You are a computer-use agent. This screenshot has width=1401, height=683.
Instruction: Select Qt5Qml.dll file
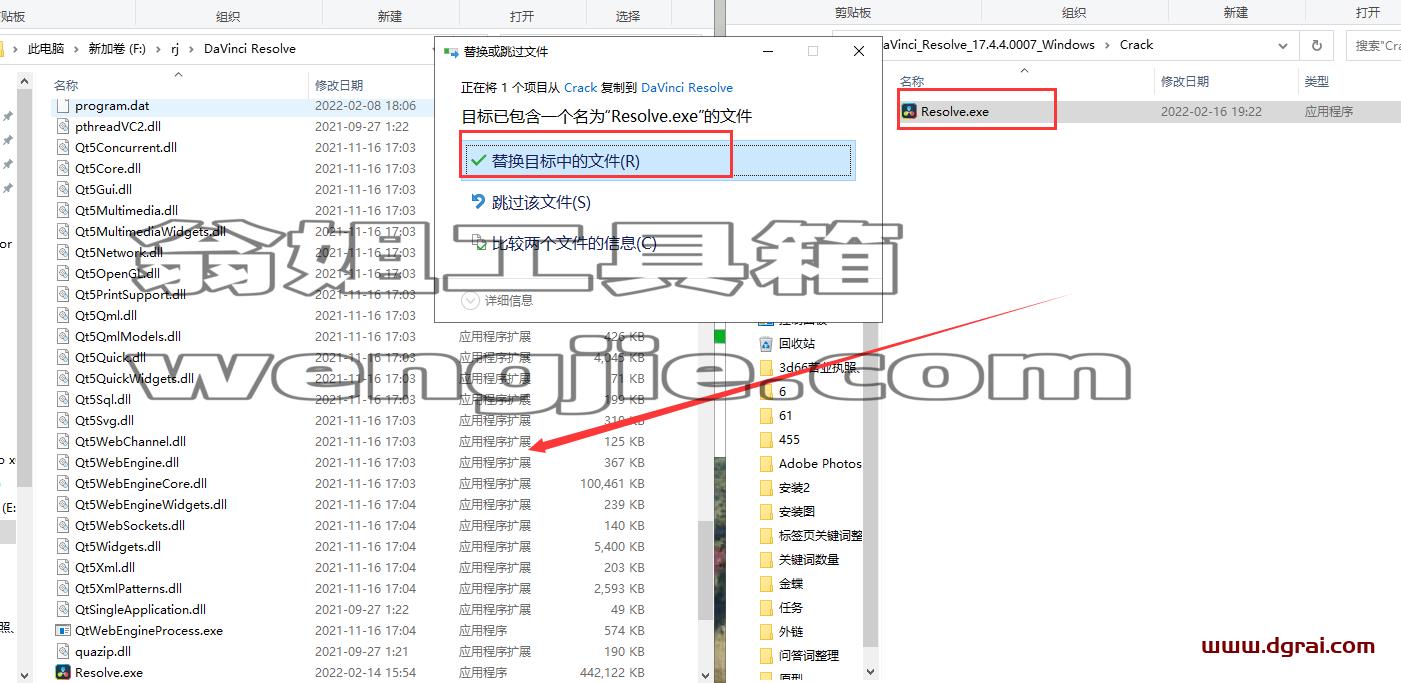pos(105,316)
